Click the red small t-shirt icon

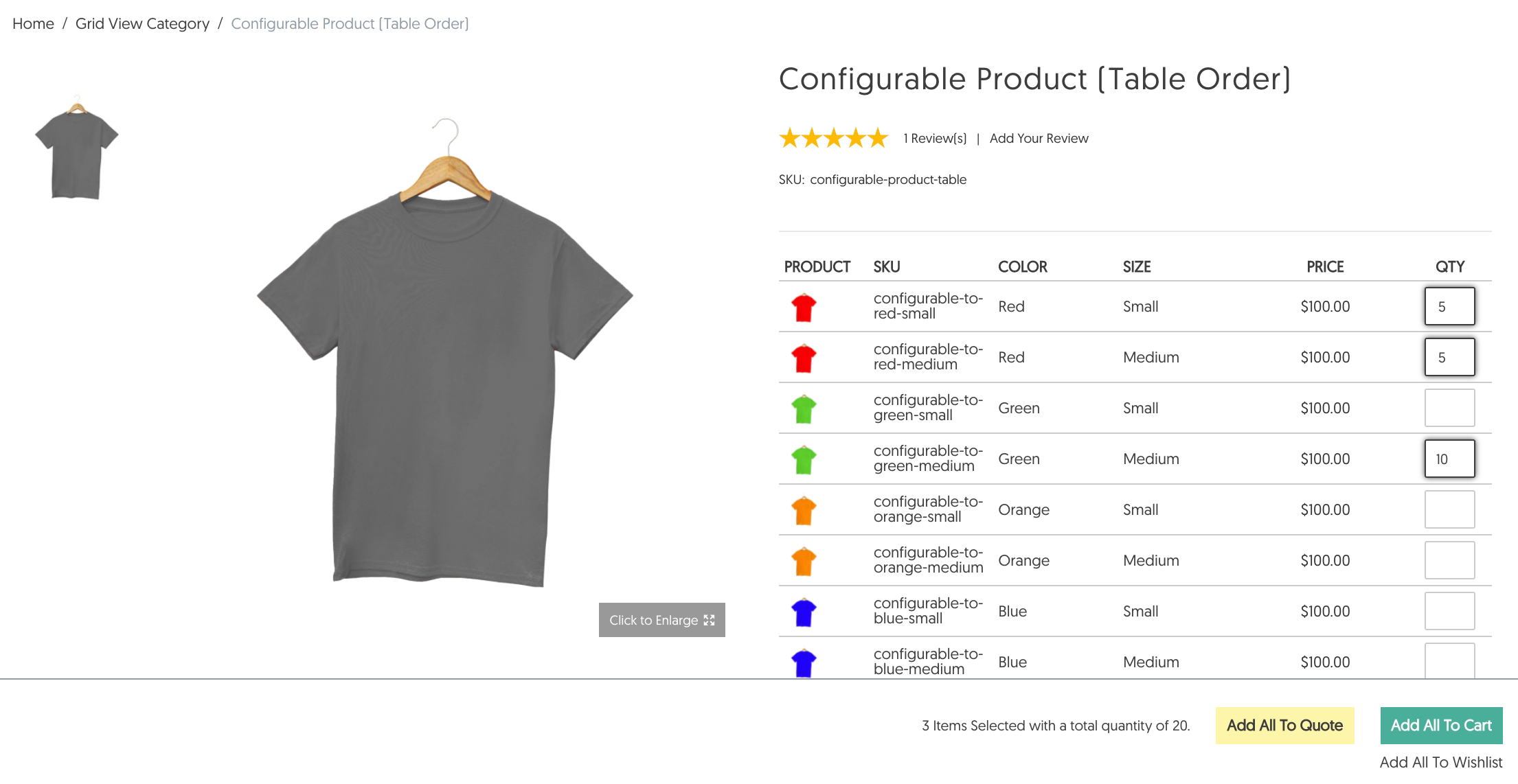click(803, 308)
